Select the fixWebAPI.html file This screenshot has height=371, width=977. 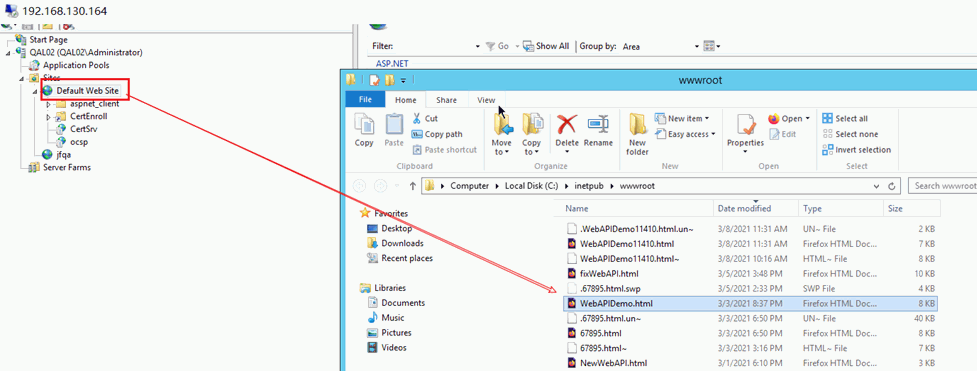click(x=750, y=273)
